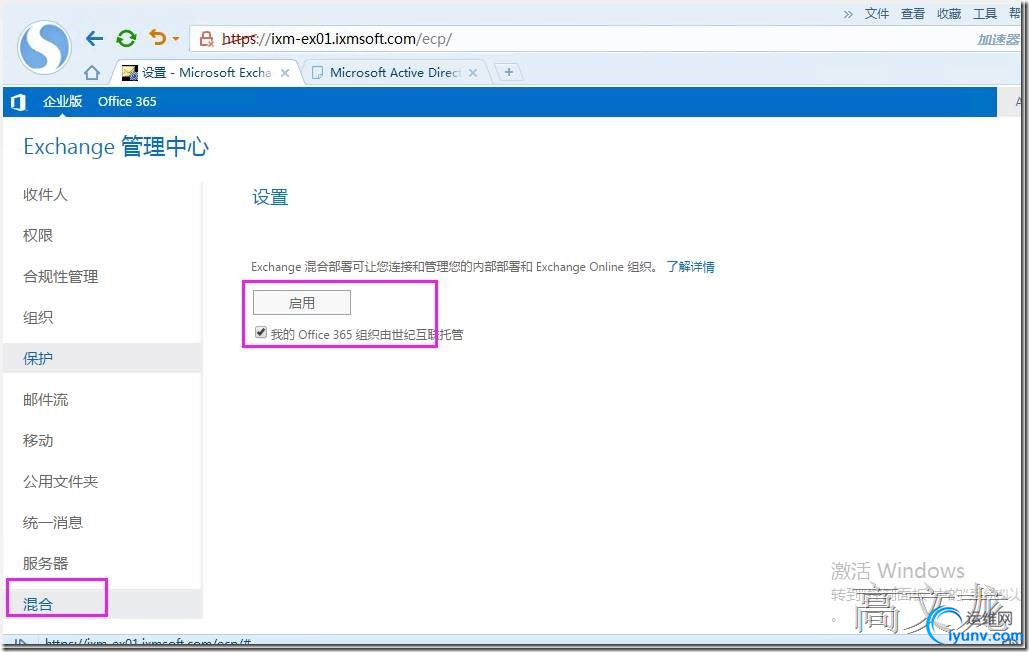The image size is (1029, 652).
Task: Open the 了解详情 link
Action: 690,267
